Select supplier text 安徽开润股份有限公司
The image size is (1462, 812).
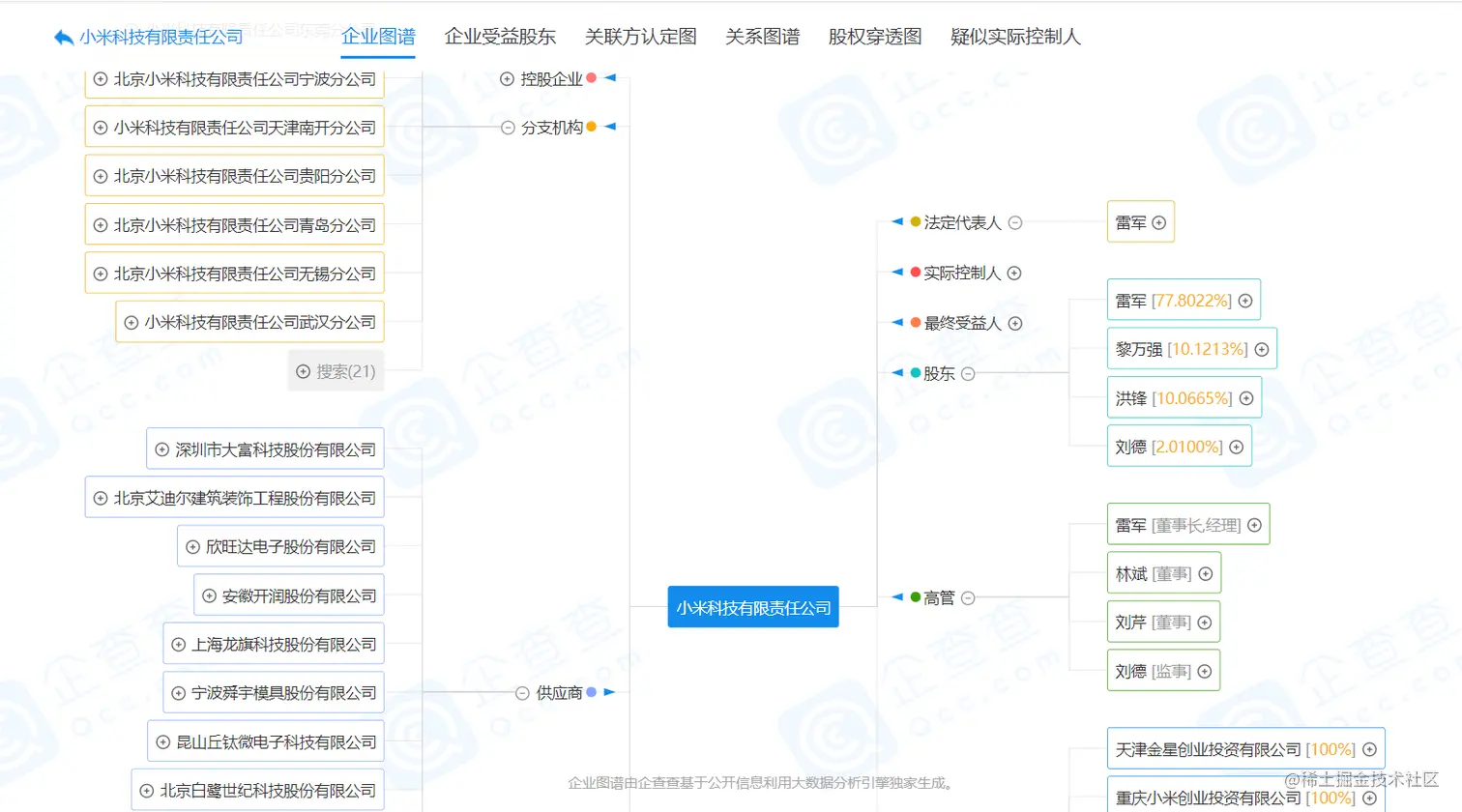click(x=299, y=595)
